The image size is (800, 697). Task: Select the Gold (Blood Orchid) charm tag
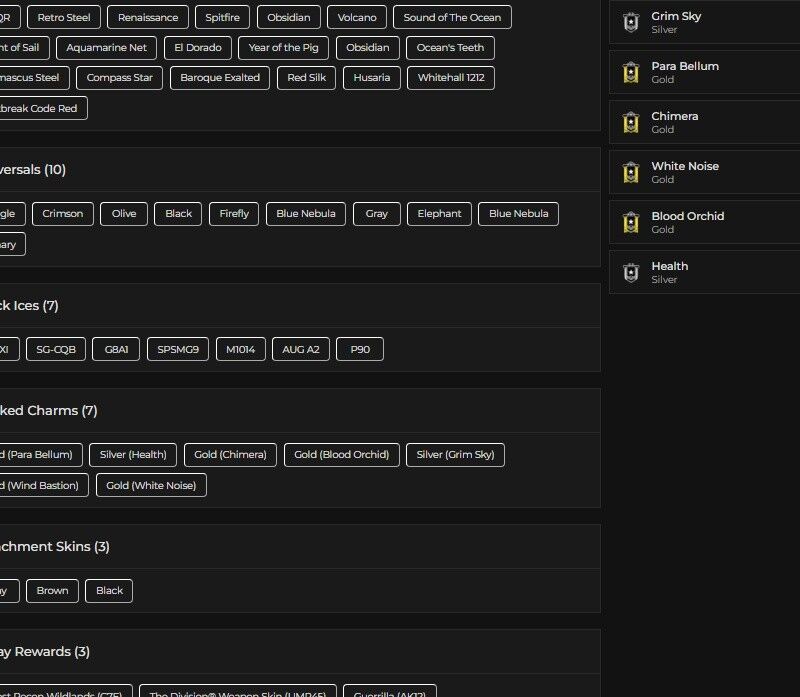tap(342, 454)
